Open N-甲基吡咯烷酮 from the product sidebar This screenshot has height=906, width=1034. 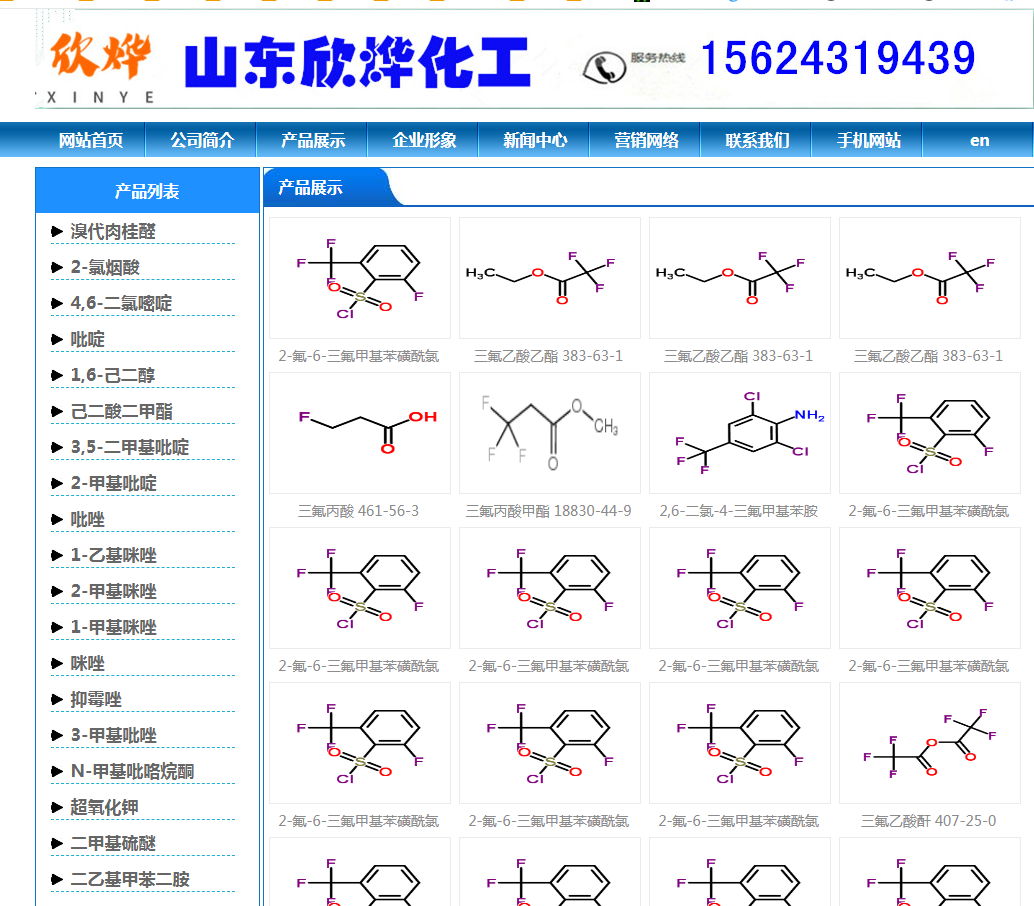132,772
